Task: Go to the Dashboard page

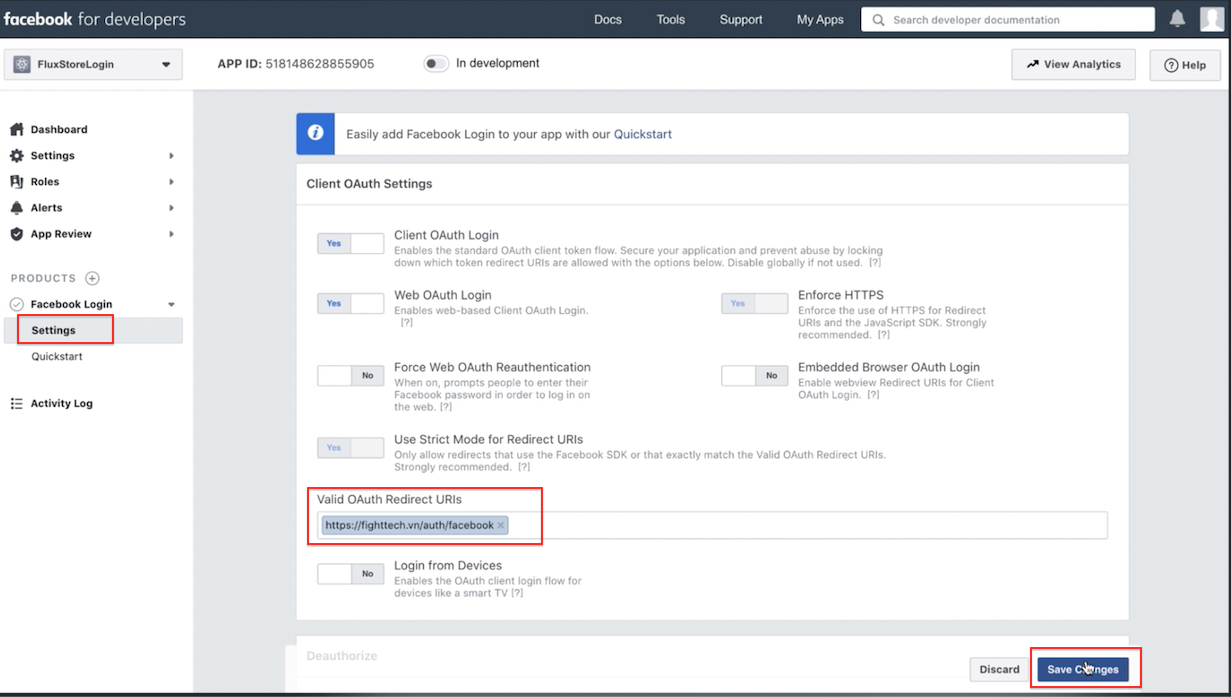Action: [x=59, y=129]
